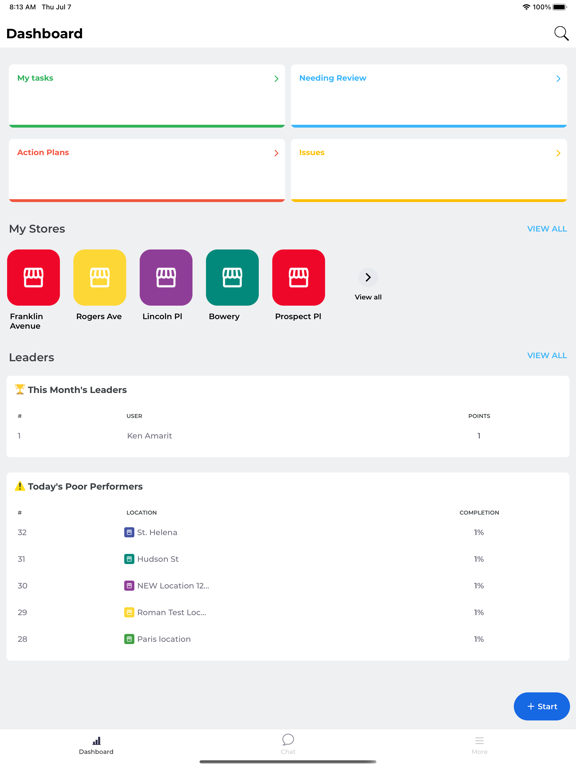
Task: Tap the Start button
Action: coord(542,706)
